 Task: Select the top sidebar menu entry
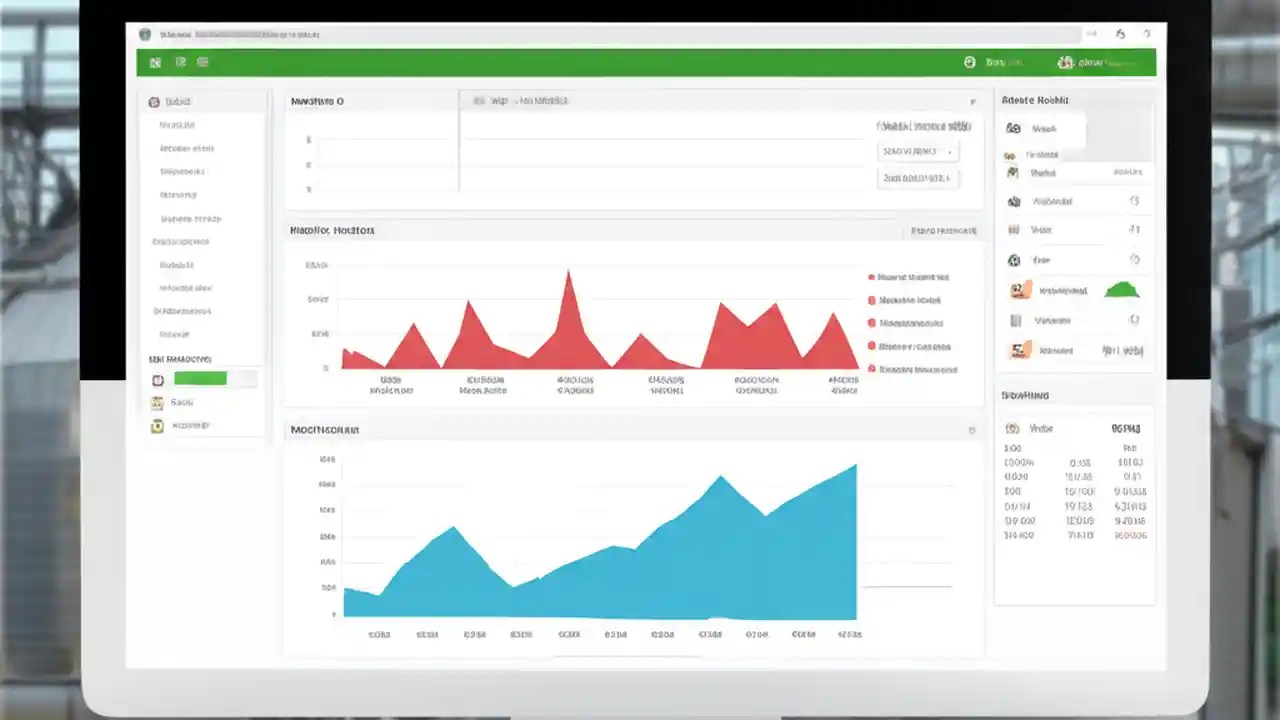[x=177, y=124]
